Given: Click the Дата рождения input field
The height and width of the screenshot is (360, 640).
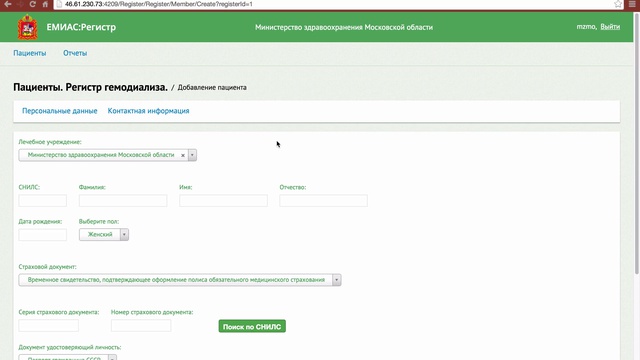Looking at the screenshot, I should pos(42,235).
